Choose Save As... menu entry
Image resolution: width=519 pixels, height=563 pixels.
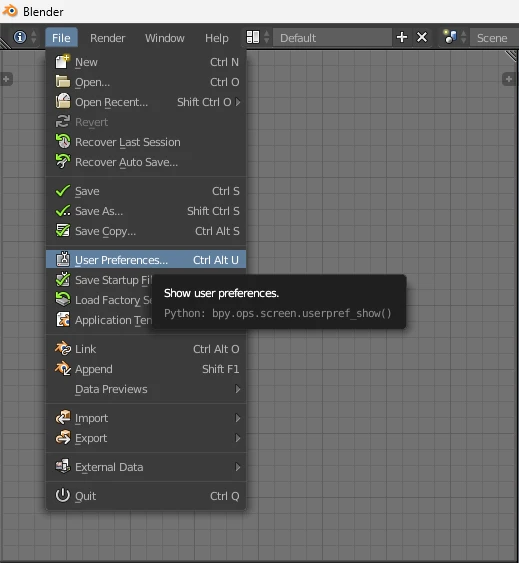click(146, 211)
